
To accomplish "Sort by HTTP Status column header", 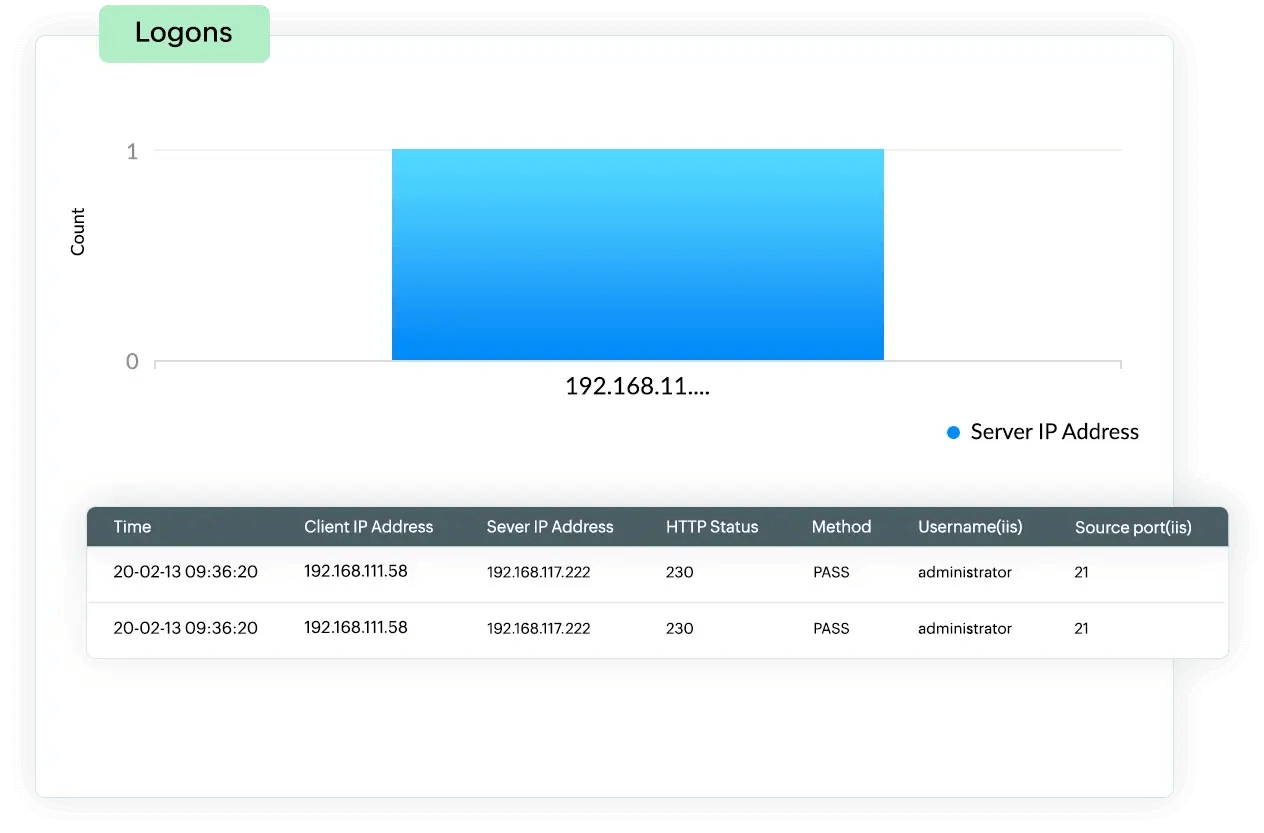I will coord(712,527).
